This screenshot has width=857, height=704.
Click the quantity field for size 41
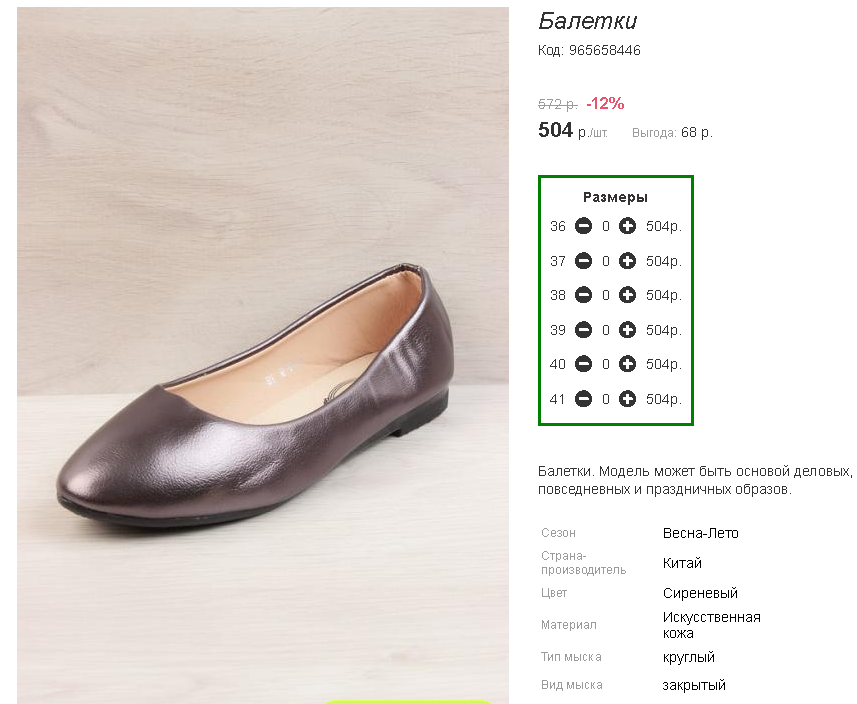(606, 399)
